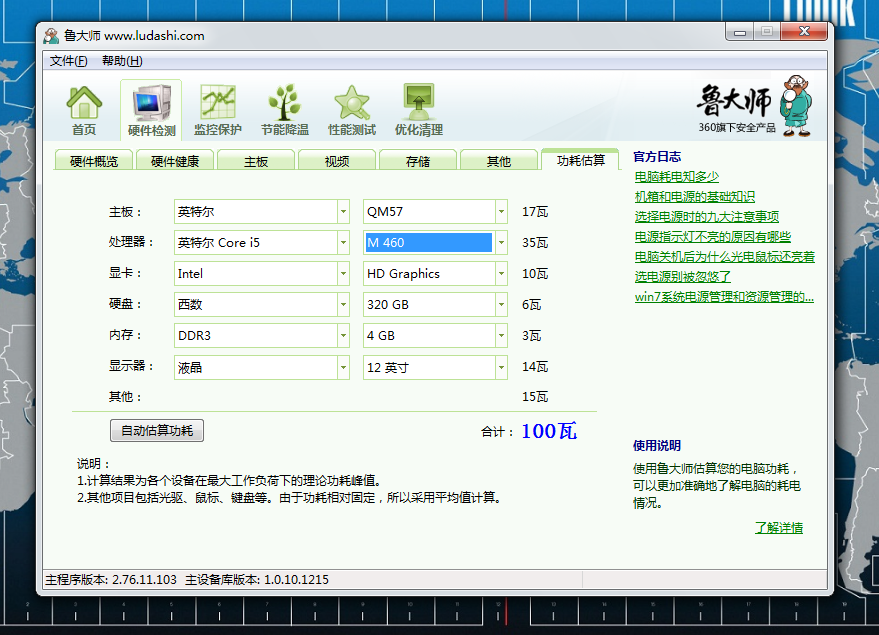Switch to the 硬件健康 tab

(175, 161)
